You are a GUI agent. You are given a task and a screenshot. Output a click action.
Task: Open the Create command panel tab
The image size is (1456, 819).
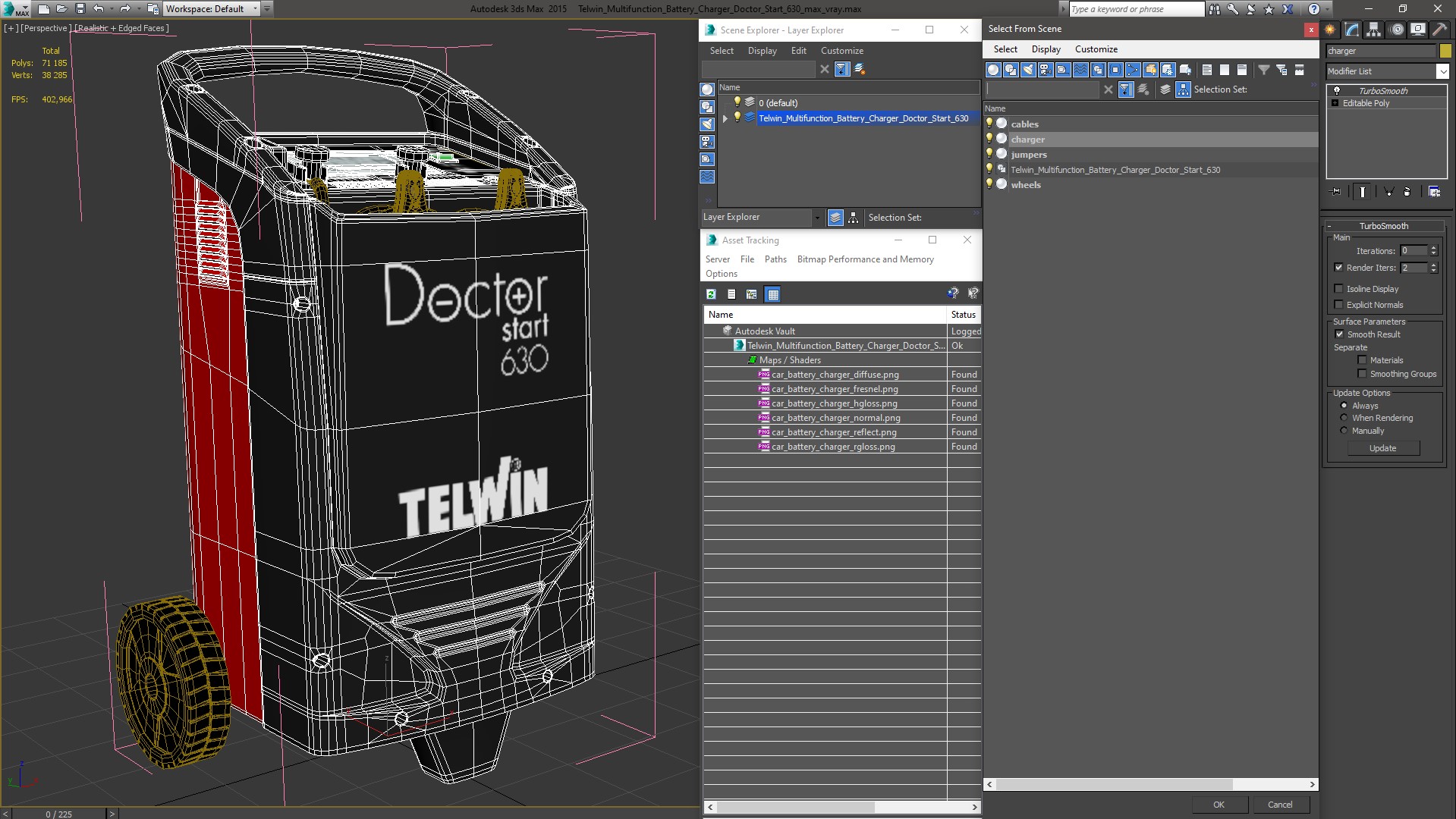(x=1330, y=30)
